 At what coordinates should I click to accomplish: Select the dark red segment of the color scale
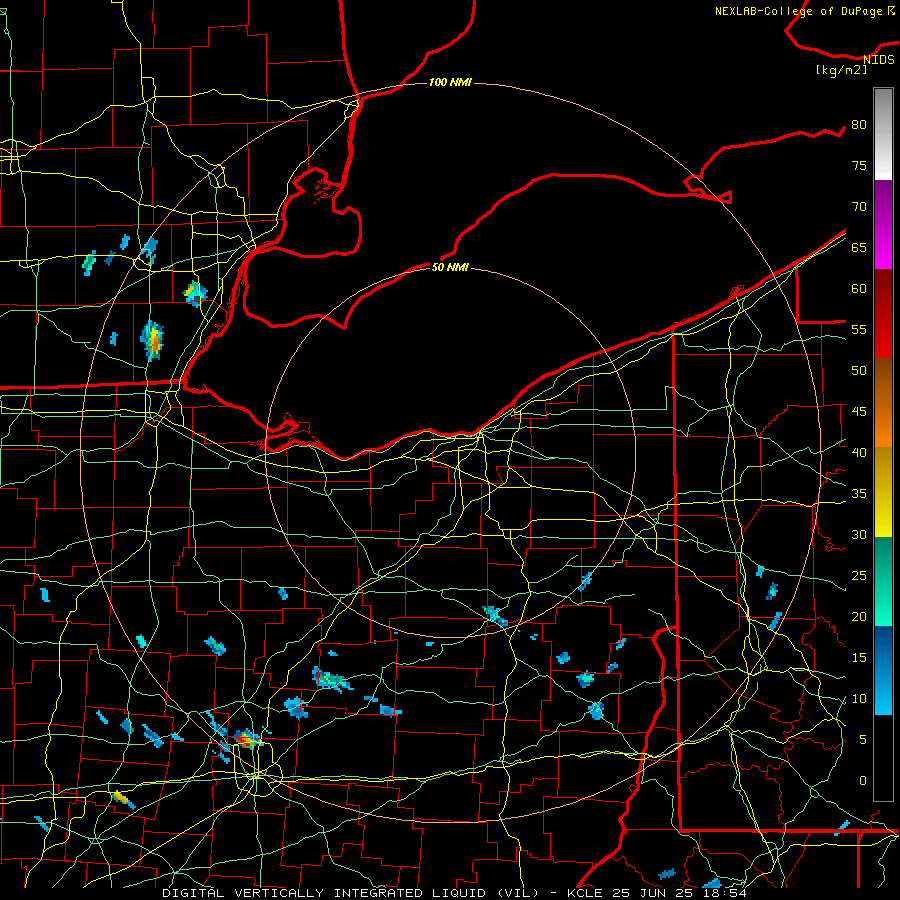coord(883,313)
